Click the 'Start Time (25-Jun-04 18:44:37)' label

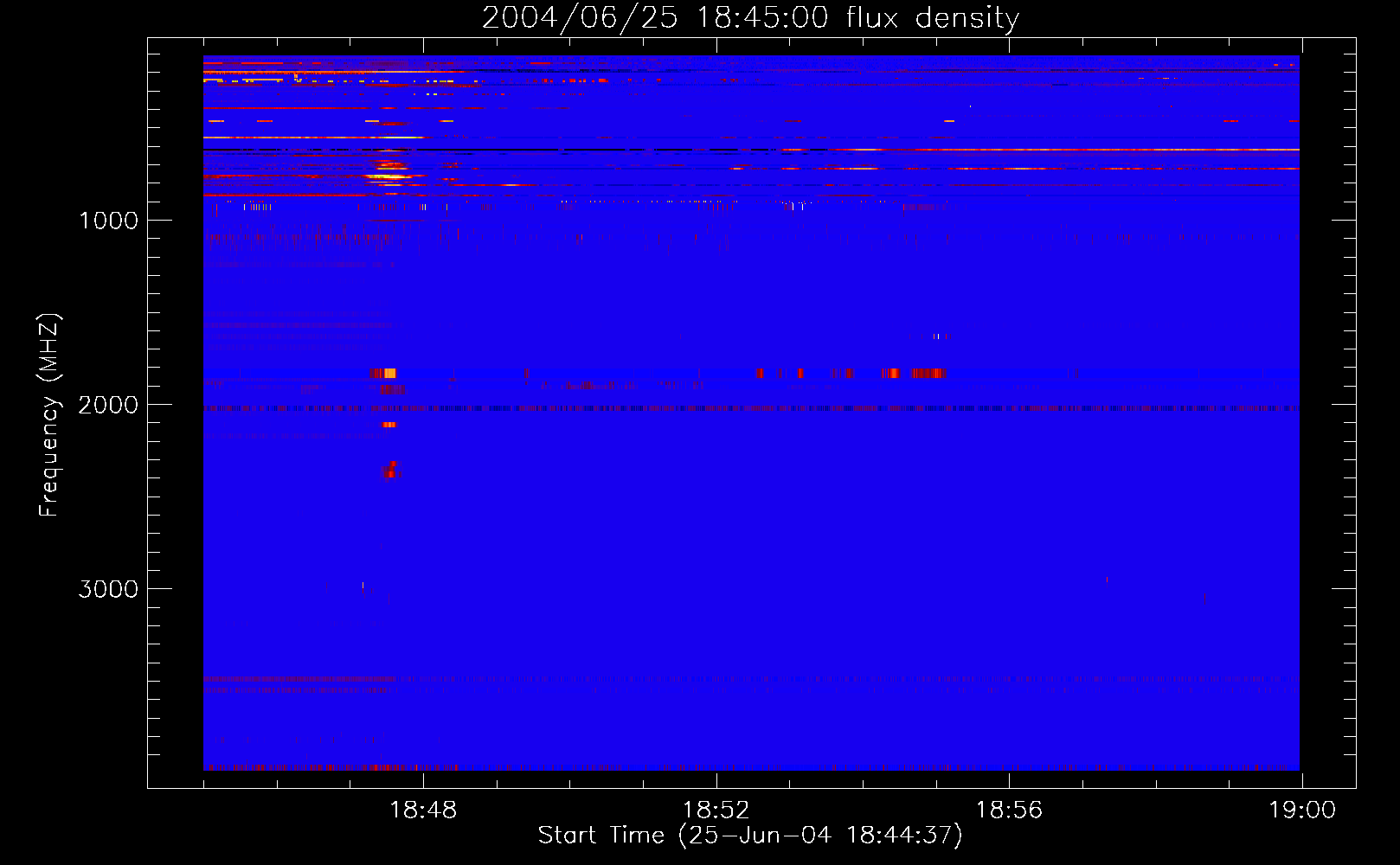coord(750,836)
